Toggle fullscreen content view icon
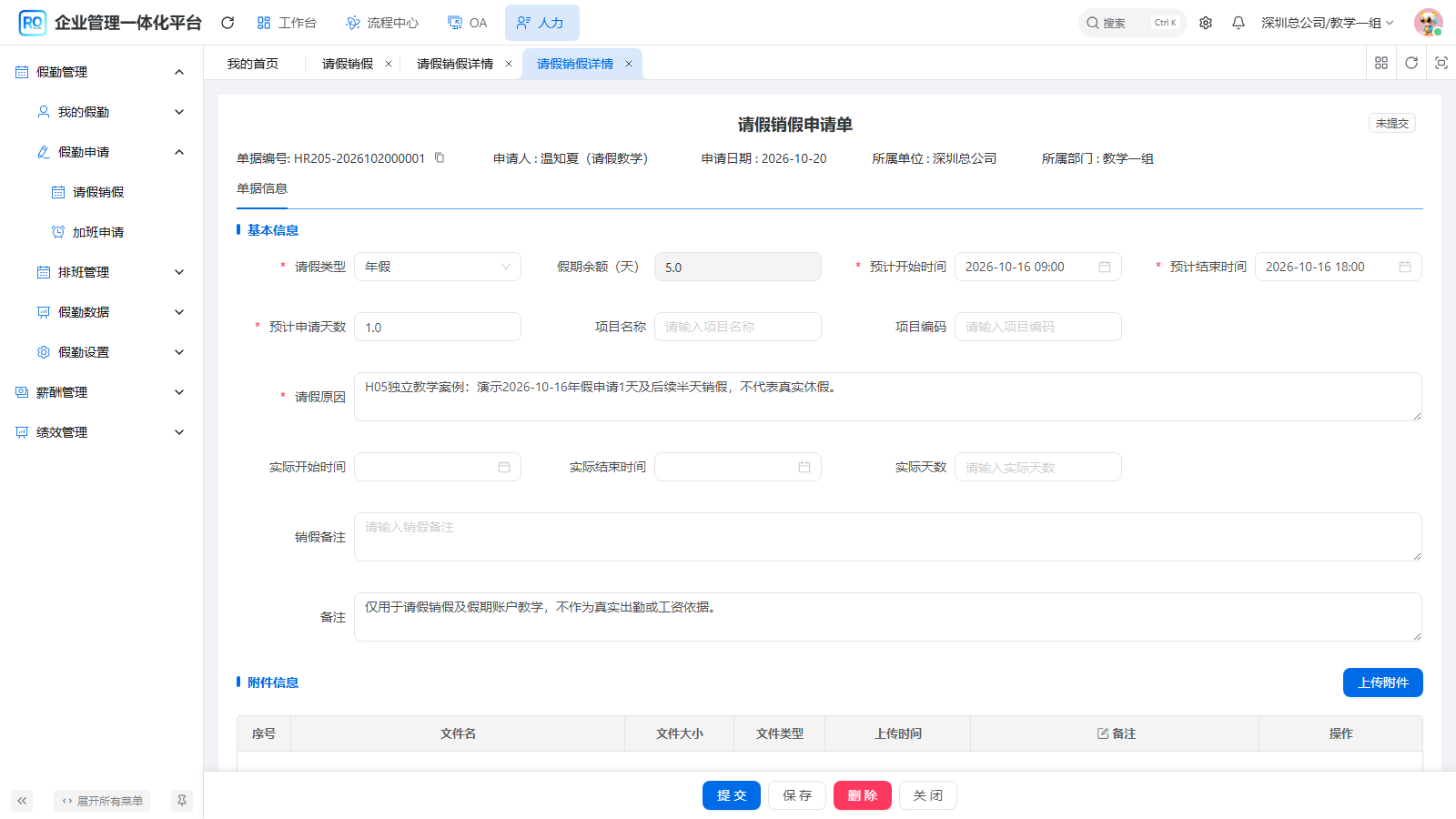 (1441, 63)
